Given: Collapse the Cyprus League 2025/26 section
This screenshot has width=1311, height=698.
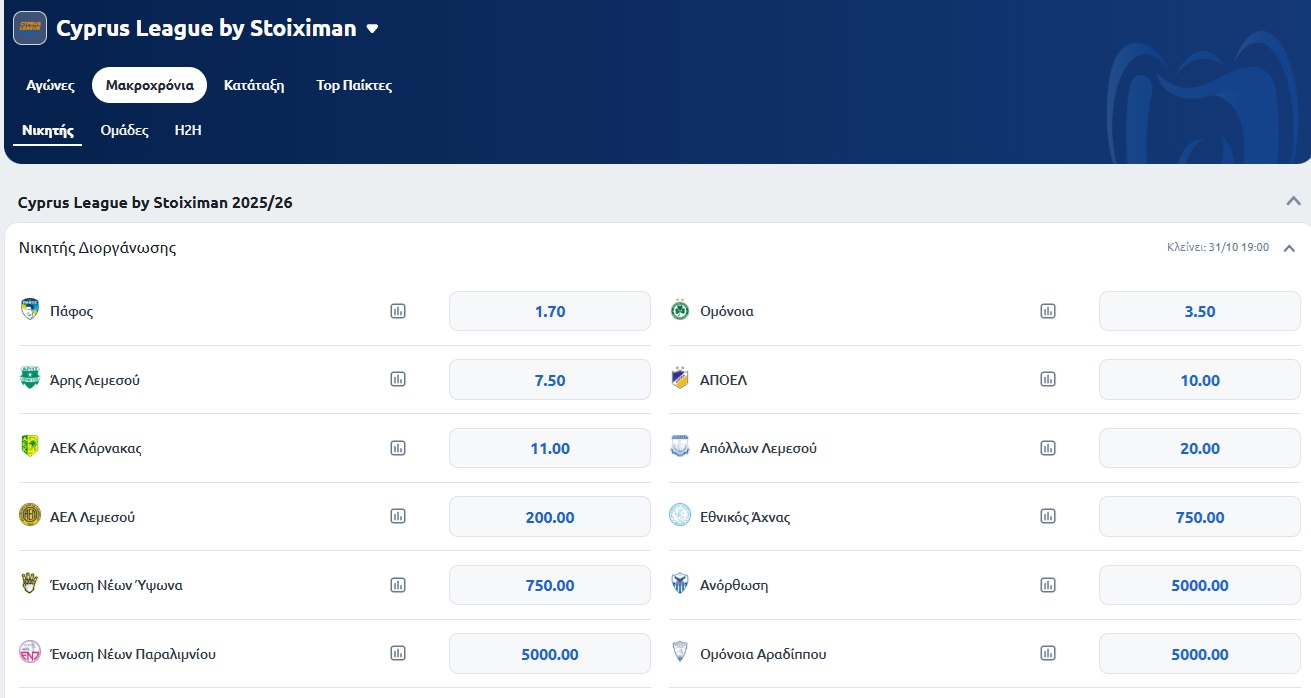Looking at the screenshot, I should pos(1293,201).
